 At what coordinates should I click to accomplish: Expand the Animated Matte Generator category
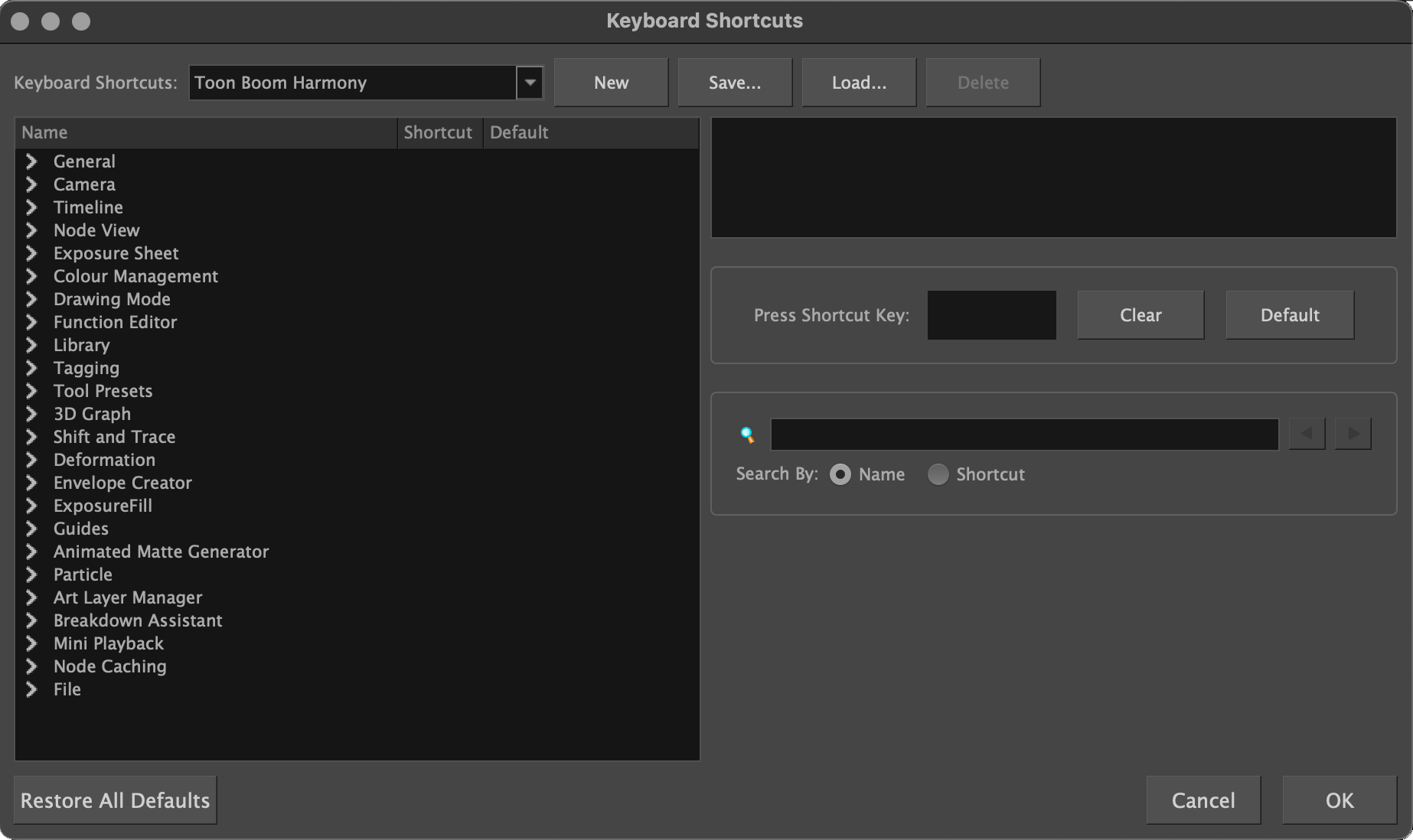pos(31,552)
